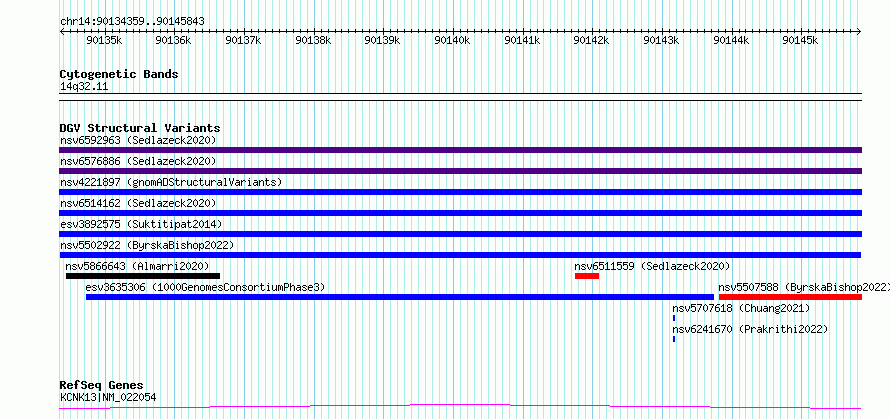Click the tiny blue nsv6241670 marker
The width and height of the screenshot is (890, 419).
click(674, 339)
